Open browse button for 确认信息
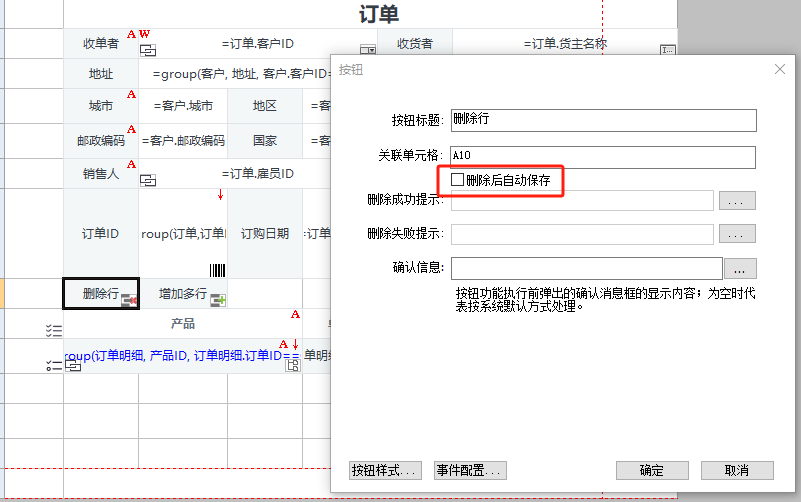This screenshot has height=502, width=801. [739, 269]
